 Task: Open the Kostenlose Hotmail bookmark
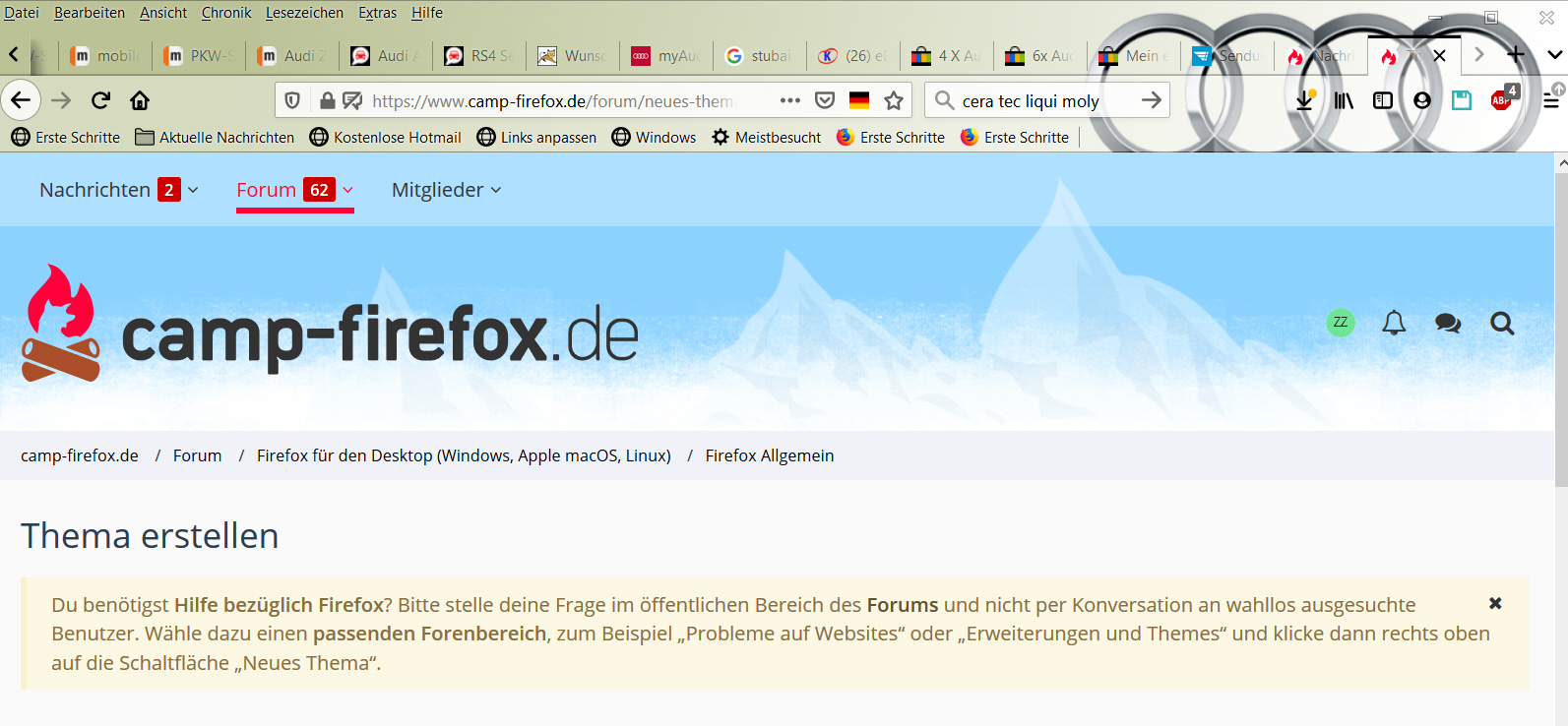(385, 138)
